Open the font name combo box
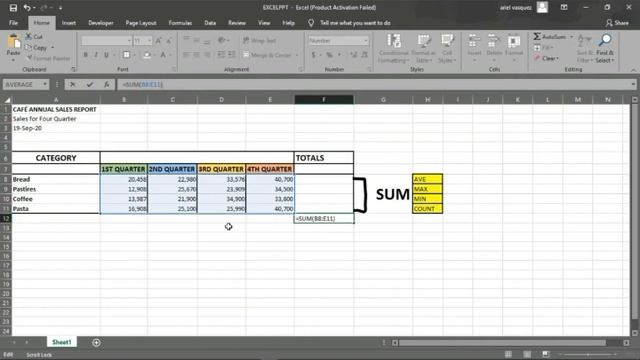 (106, 41)
